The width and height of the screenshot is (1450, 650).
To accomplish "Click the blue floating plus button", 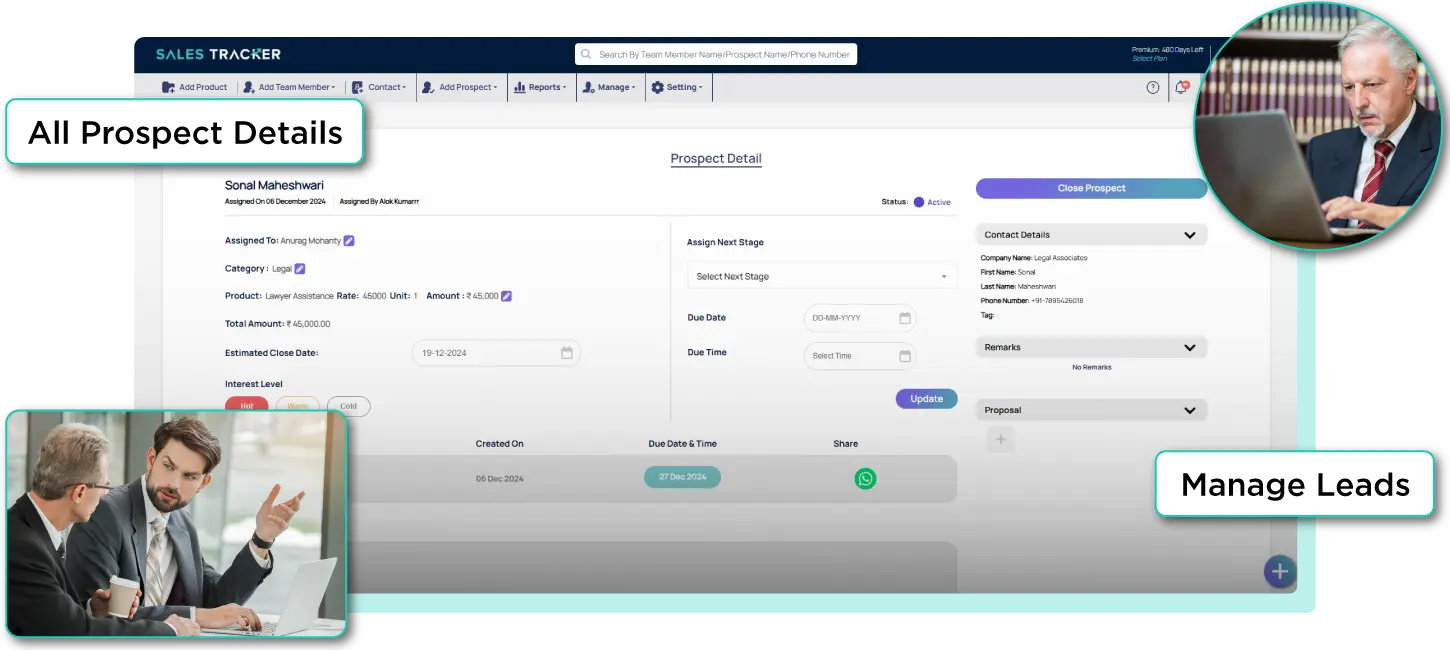I will tap(1279, 572).
